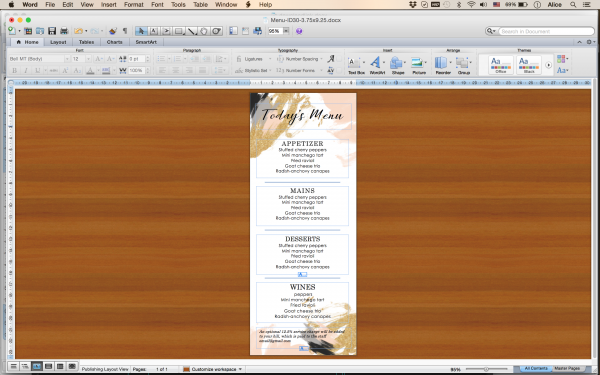The width and height of the screenshot is (600, 375).
Task: Insert a Picture from the ribbon
Action: [419, 65]
